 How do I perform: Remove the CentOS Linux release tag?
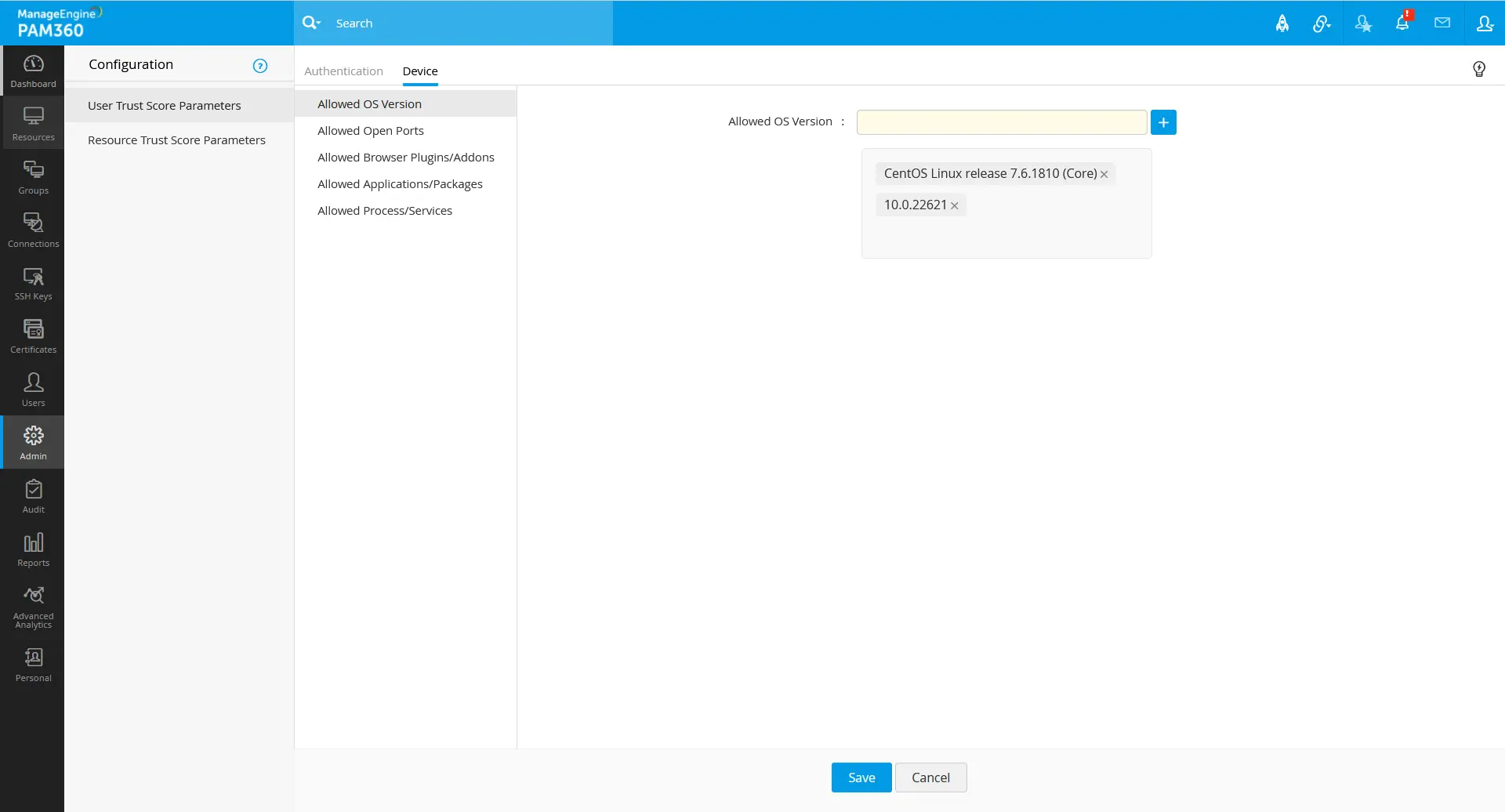point(1104,175)
